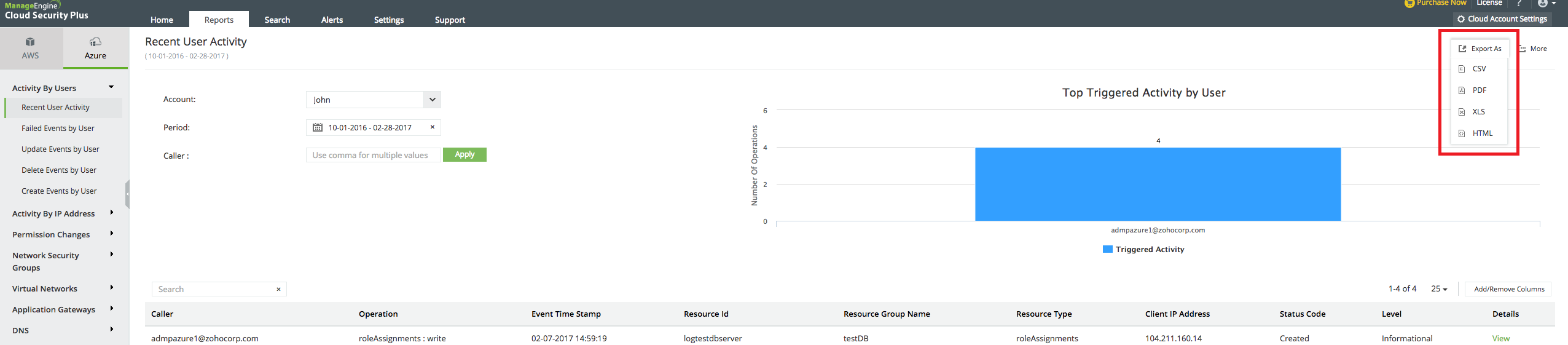Open the Account dropdown
This screenshot has width=1568, height=345.
click(x=432, y=100)
